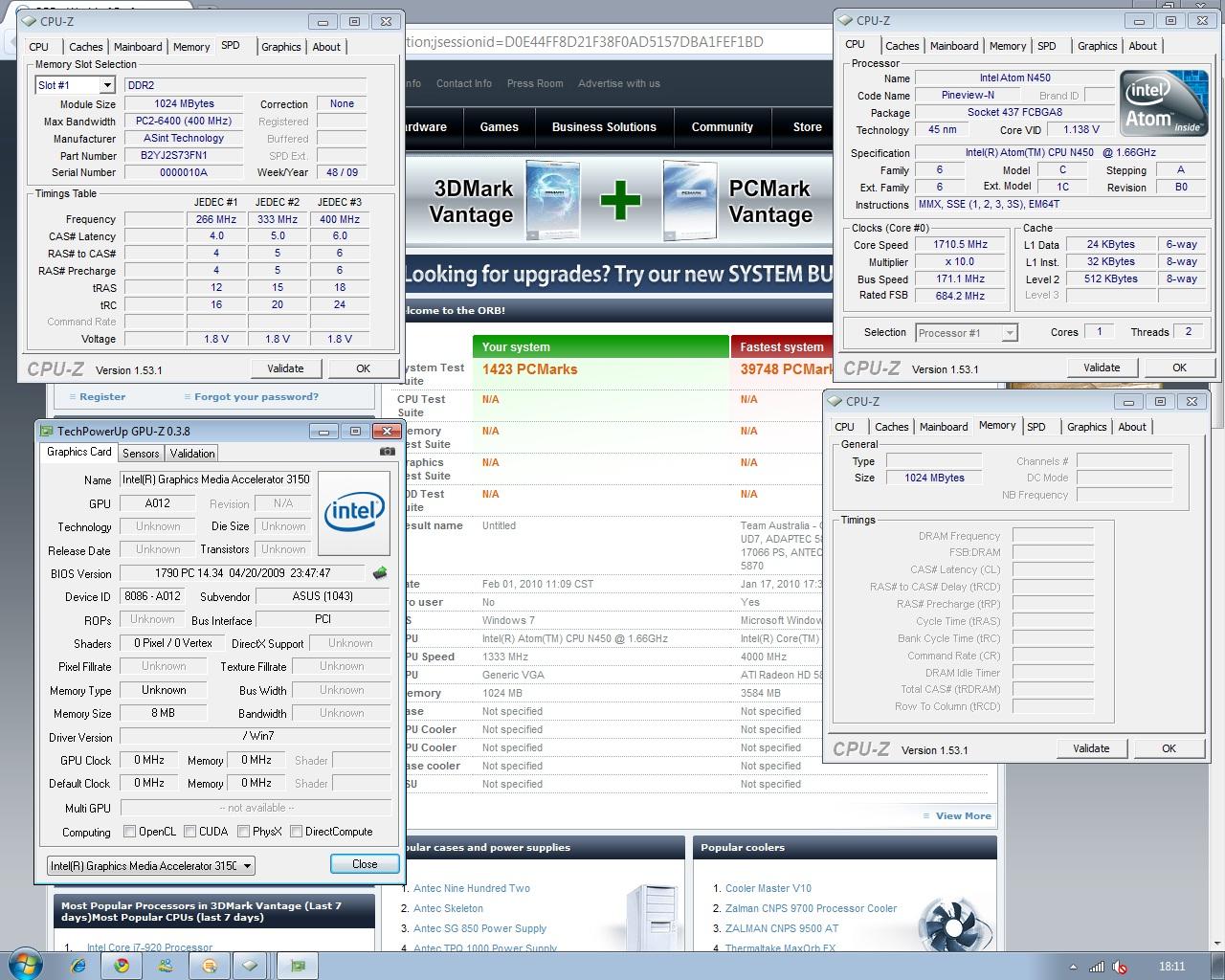The image size is (1225, 980).
Task: Click the ZALMAN CNPS 9500 AT link
Action: click(x=782, y=928)
